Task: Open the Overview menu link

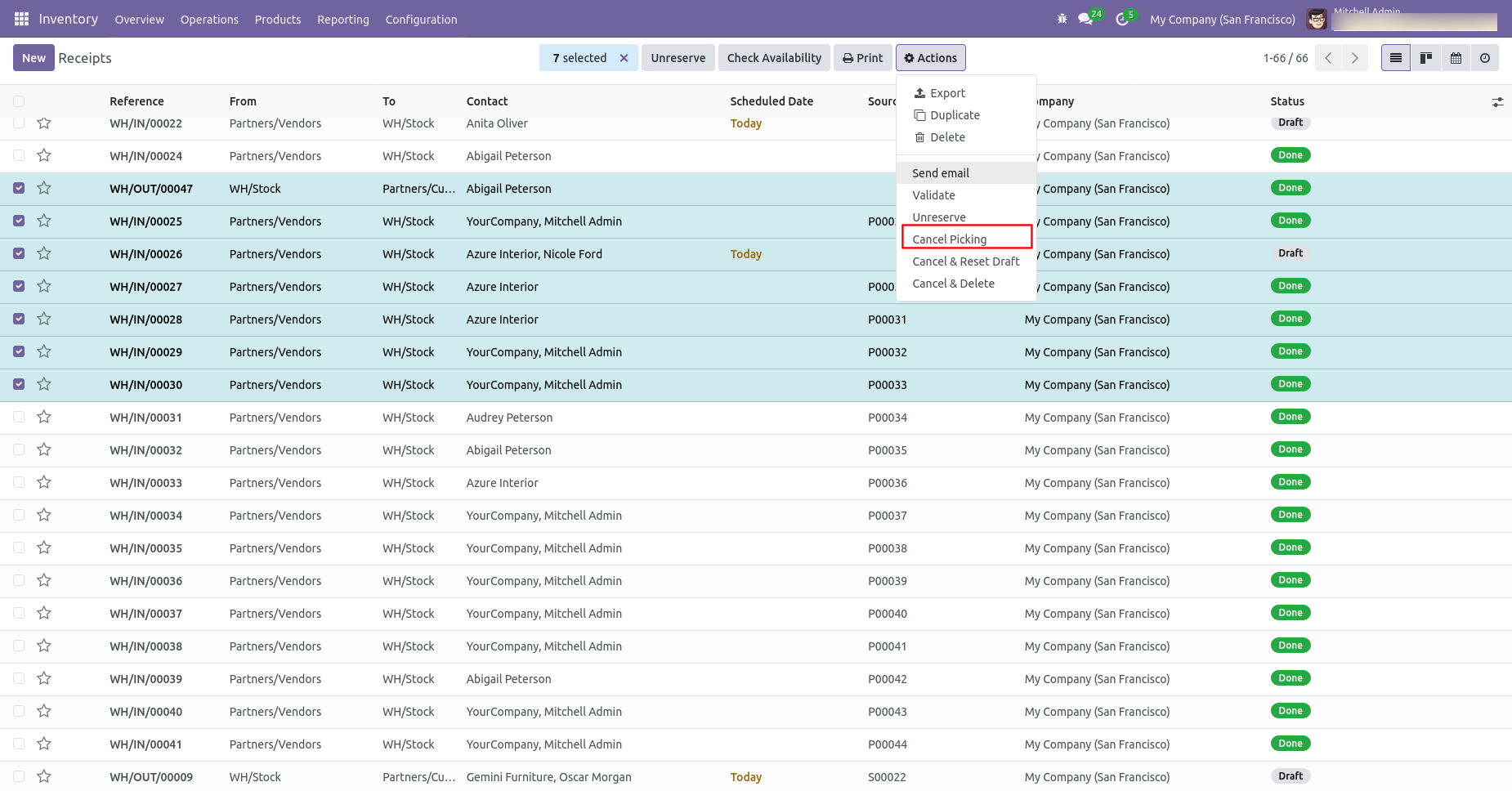Action: (x=139, y=20)
